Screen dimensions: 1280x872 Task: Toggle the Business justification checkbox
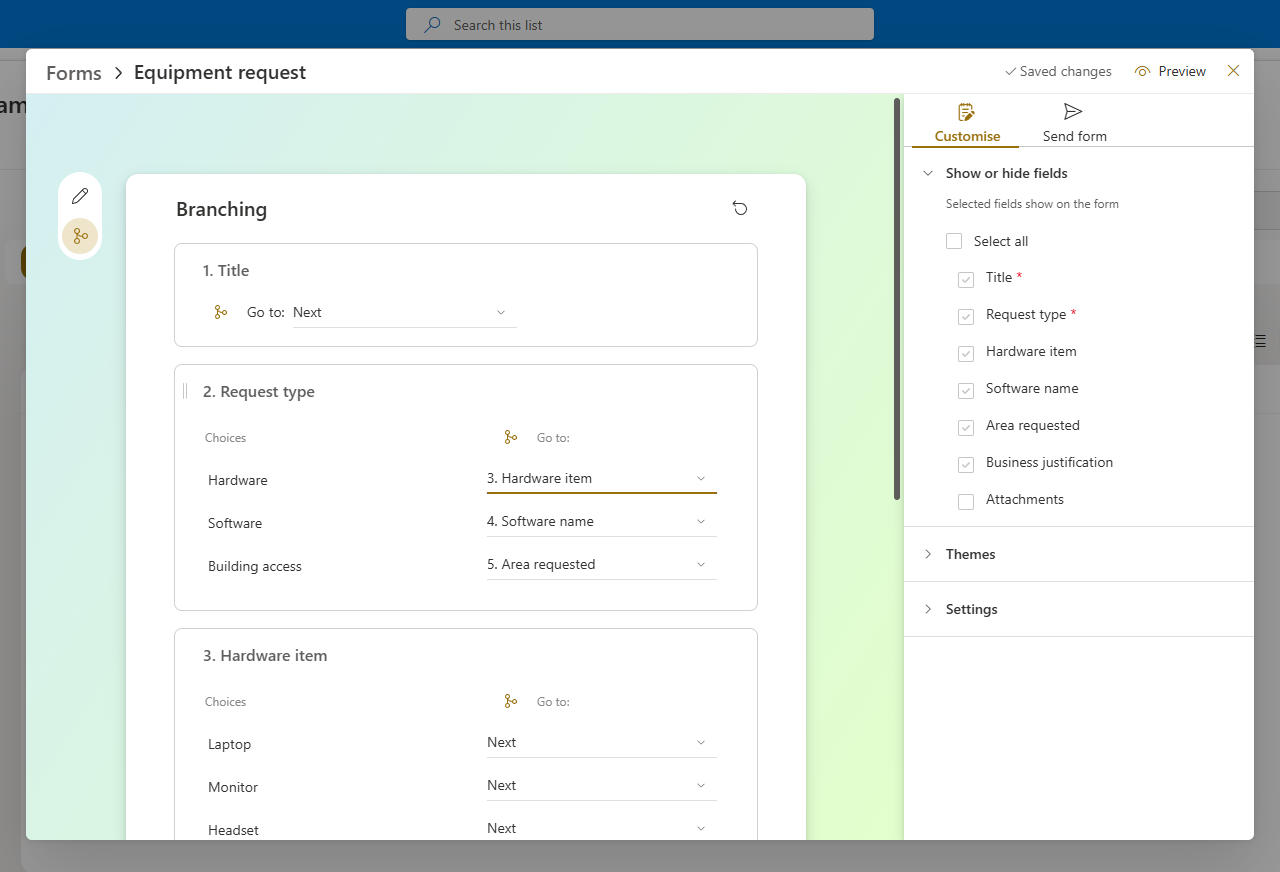click(x=966, y=465)
